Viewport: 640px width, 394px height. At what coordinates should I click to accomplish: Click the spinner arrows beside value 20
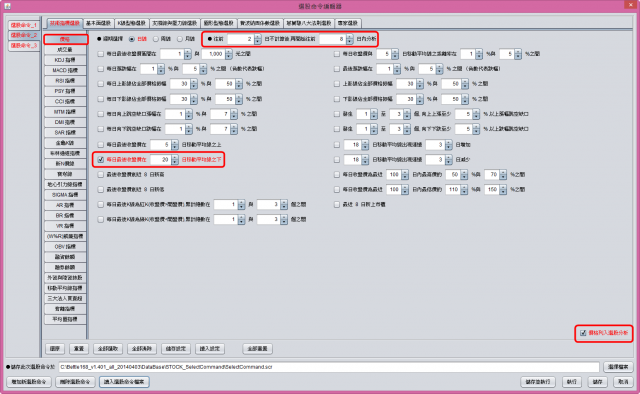(175, 160)
